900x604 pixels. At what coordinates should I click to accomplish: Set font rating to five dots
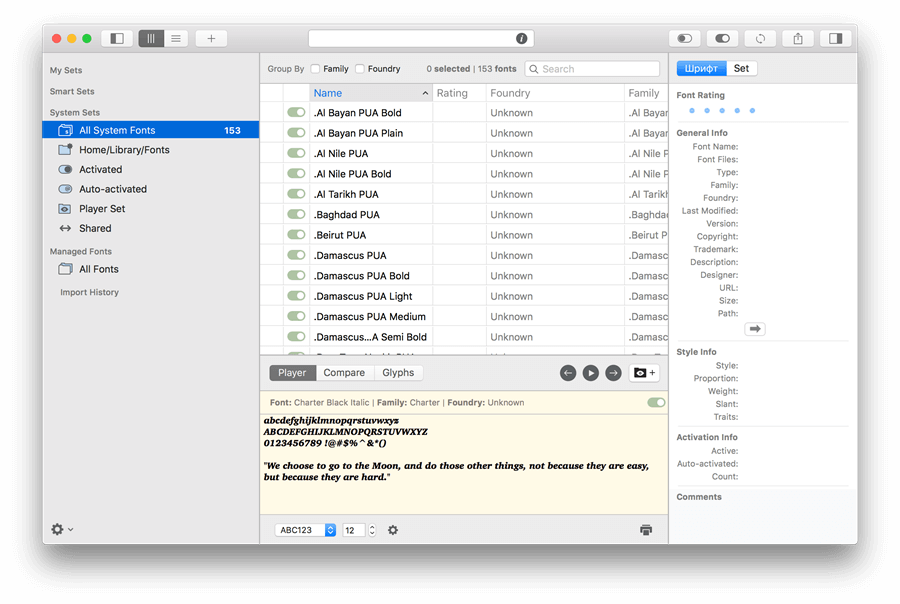coord(752,110)
